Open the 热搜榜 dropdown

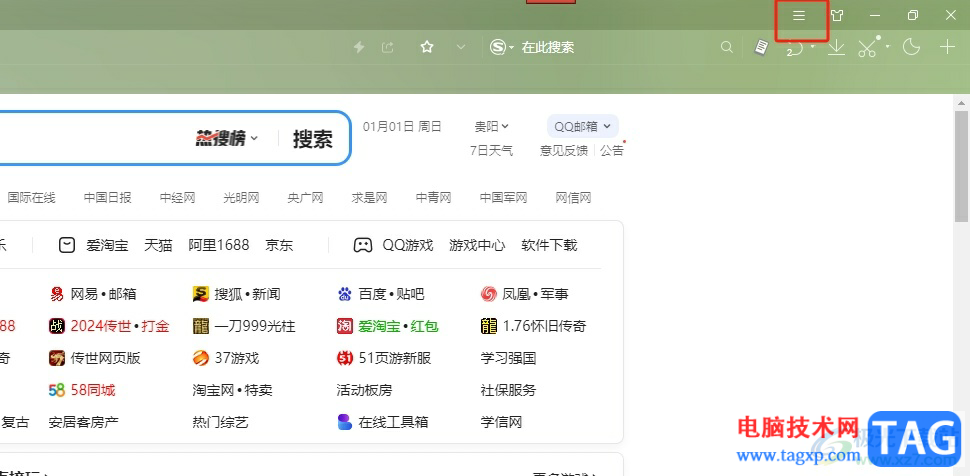pos(227,139)
